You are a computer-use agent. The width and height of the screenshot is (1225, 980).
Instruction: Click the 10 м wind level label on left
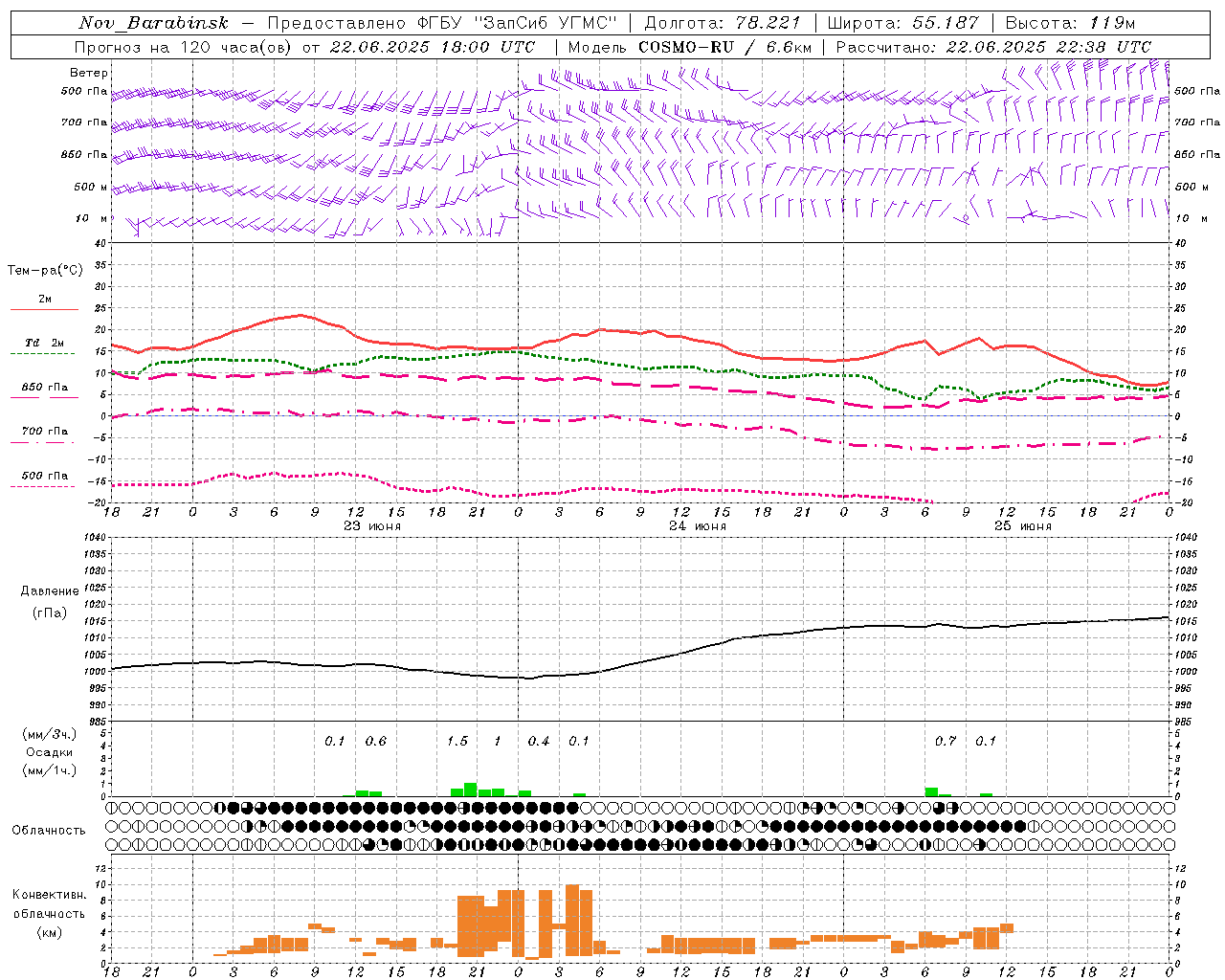(x=92, y=218)
